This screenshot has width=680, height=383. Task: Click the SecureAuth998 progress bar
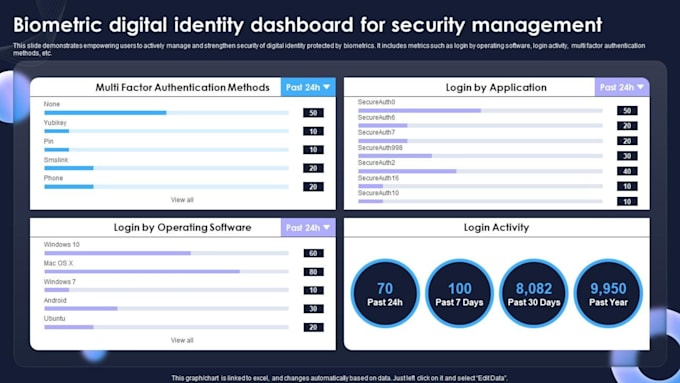481,156
